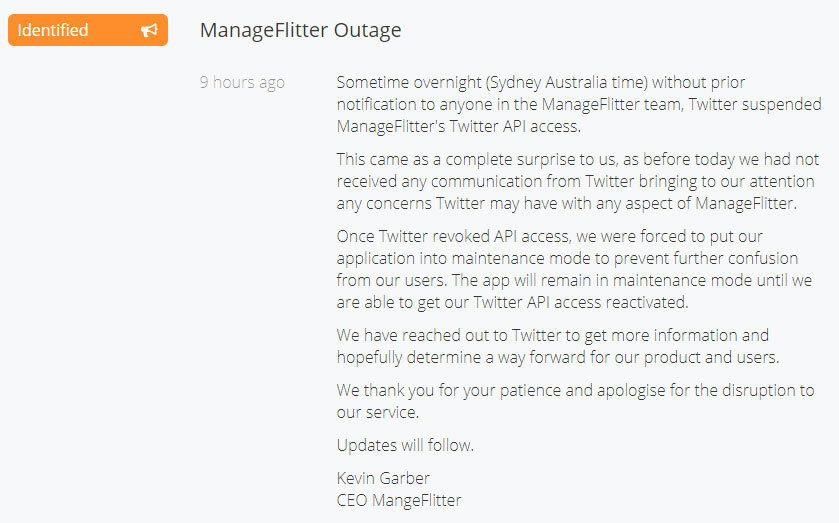Click the '9 hours ago' timestamp
Screen dimensions: 839x523
(x=242, y=82)
